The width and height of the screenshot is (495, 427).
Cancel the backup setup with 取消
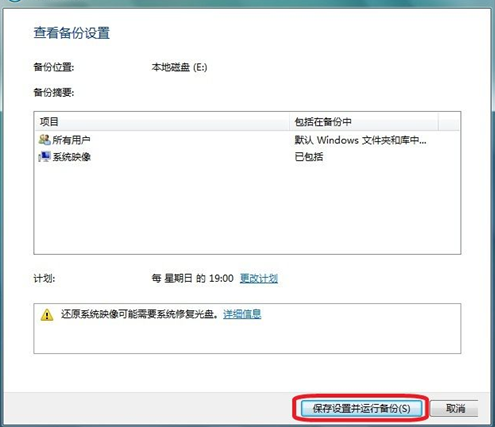point(455,408)
